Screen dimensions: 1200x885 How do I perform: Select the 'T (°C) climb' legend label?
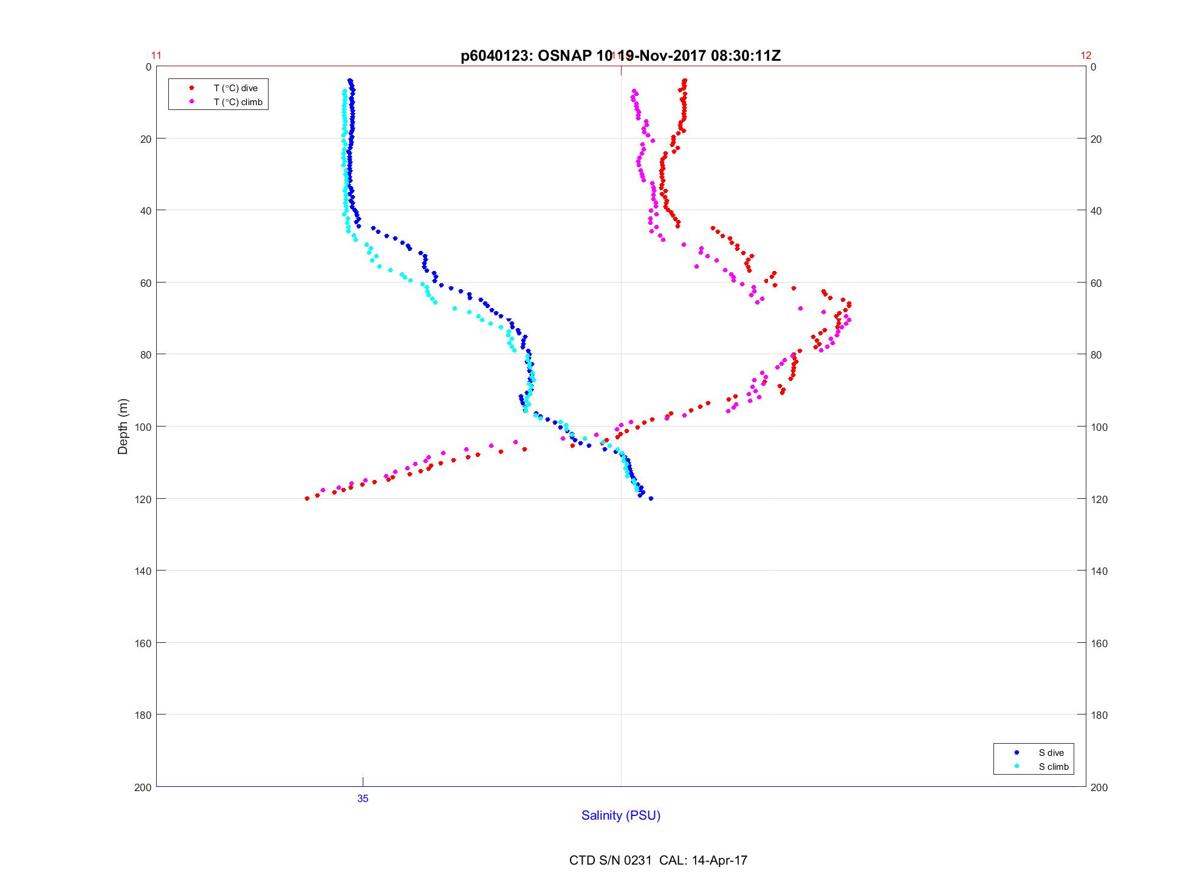point(238,102)
